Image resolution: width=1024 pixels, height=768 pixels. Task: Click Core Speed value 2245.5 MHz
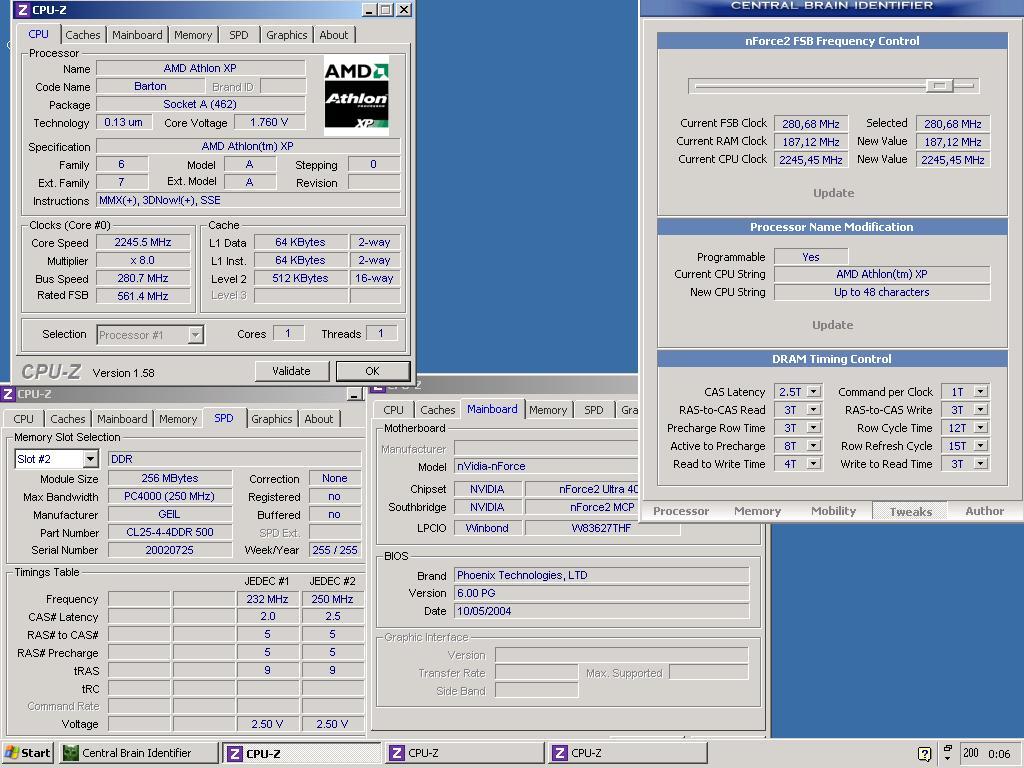[143, 242]
